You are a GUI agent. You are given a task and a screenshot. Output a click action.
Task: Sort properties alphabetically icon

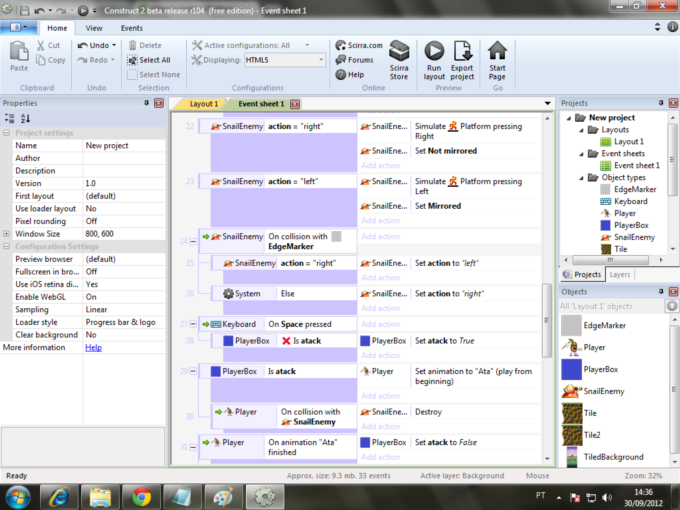[x=26, y=118]
